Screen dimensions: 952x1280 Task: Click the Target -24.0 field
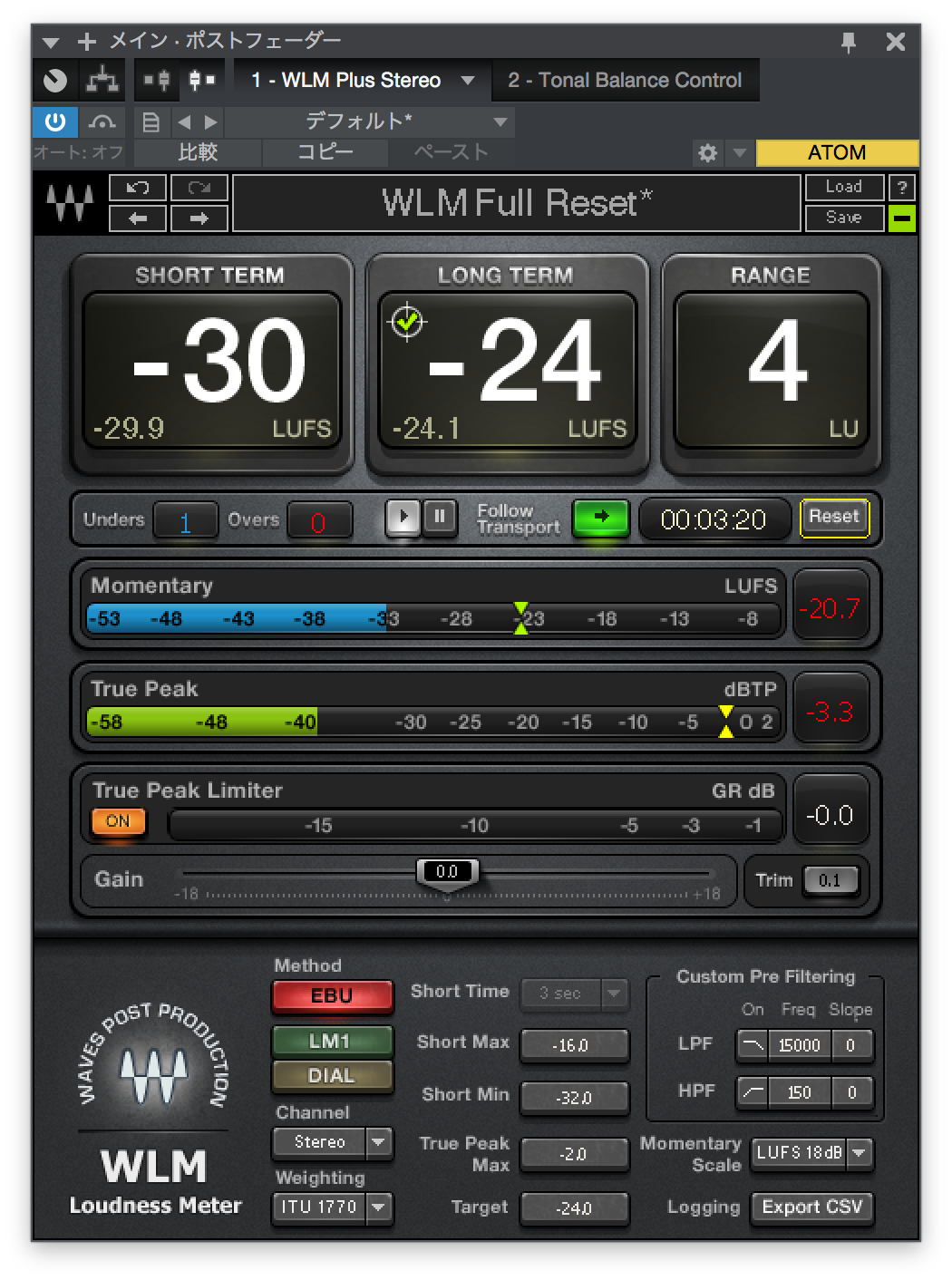click(x=574, y=1208)
